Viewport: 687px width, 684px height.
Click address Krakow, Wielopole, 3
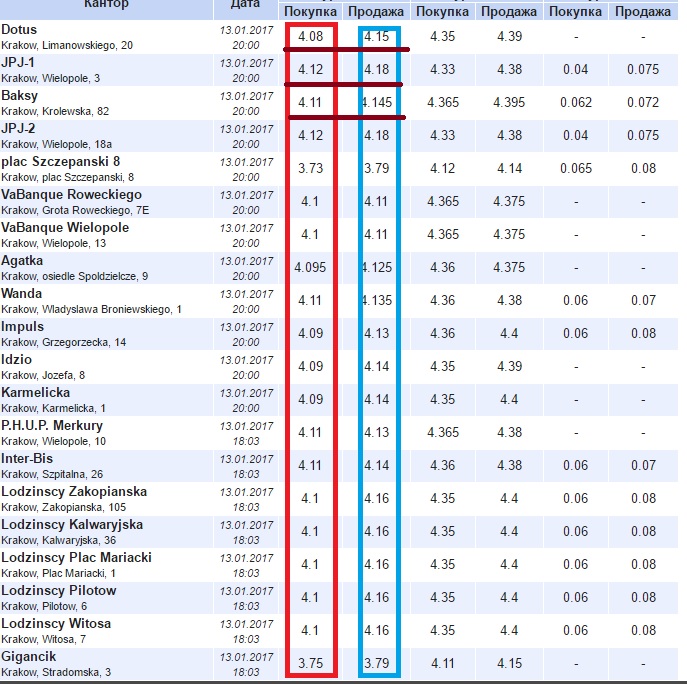pos(50,78)
